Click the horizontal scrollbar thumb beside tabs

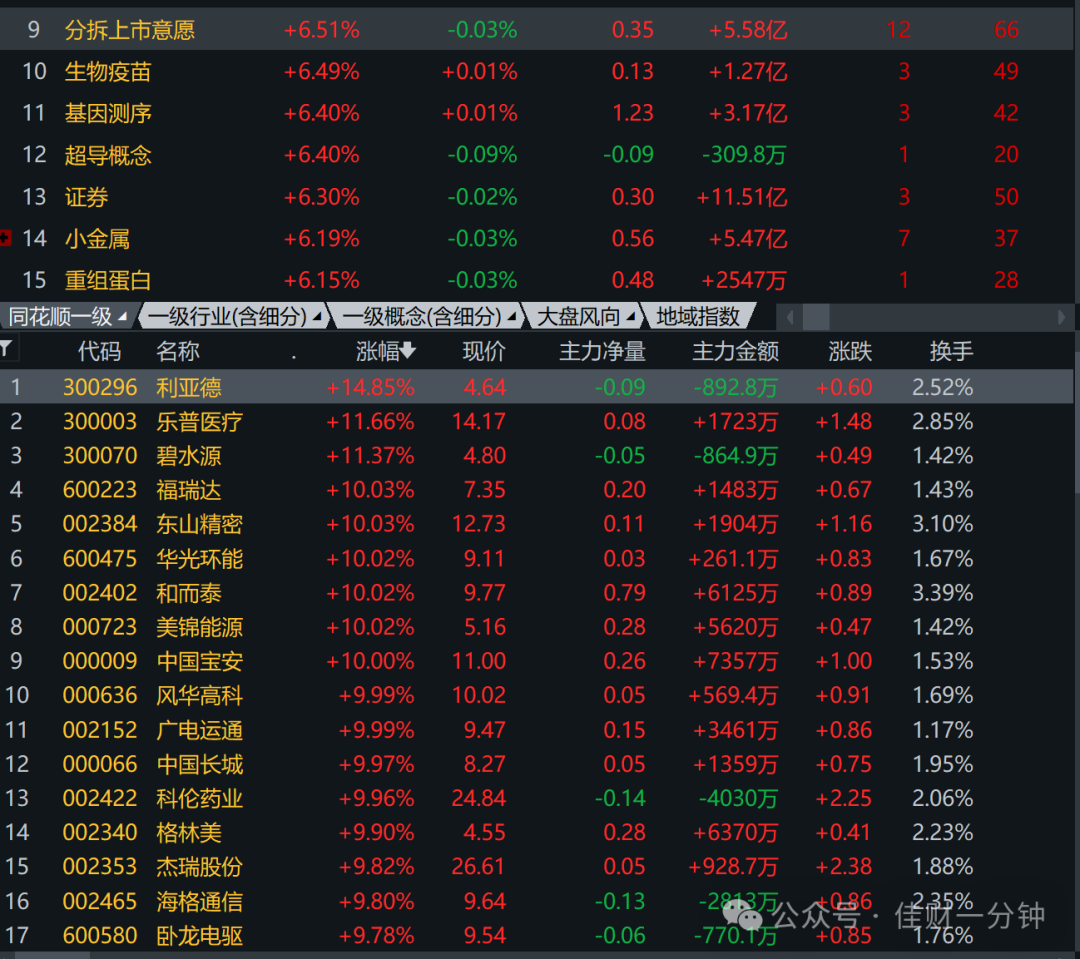pyautogui.click(x=816, y=317)
